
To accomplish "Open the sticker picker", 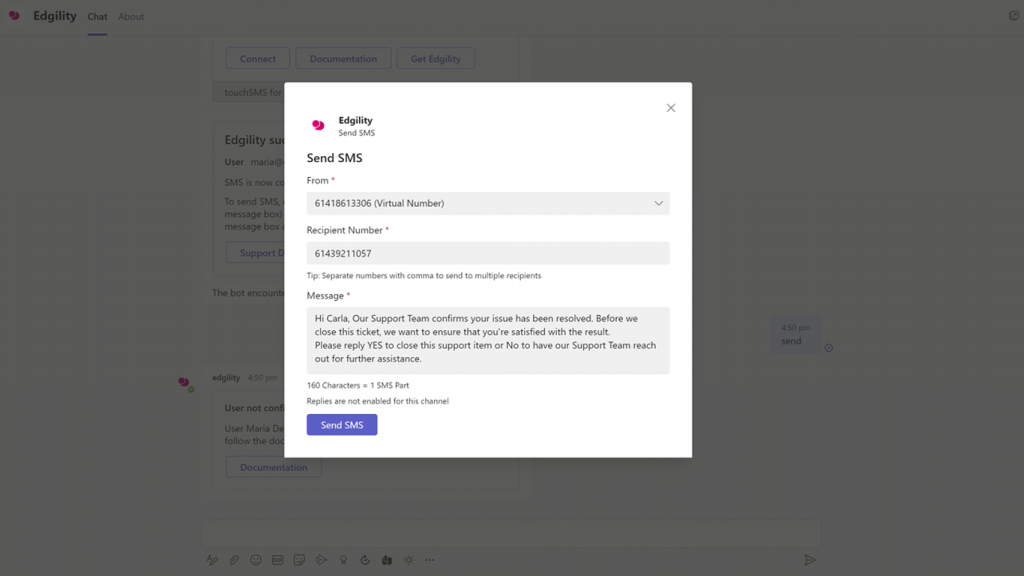I will [x=300, y=560].
